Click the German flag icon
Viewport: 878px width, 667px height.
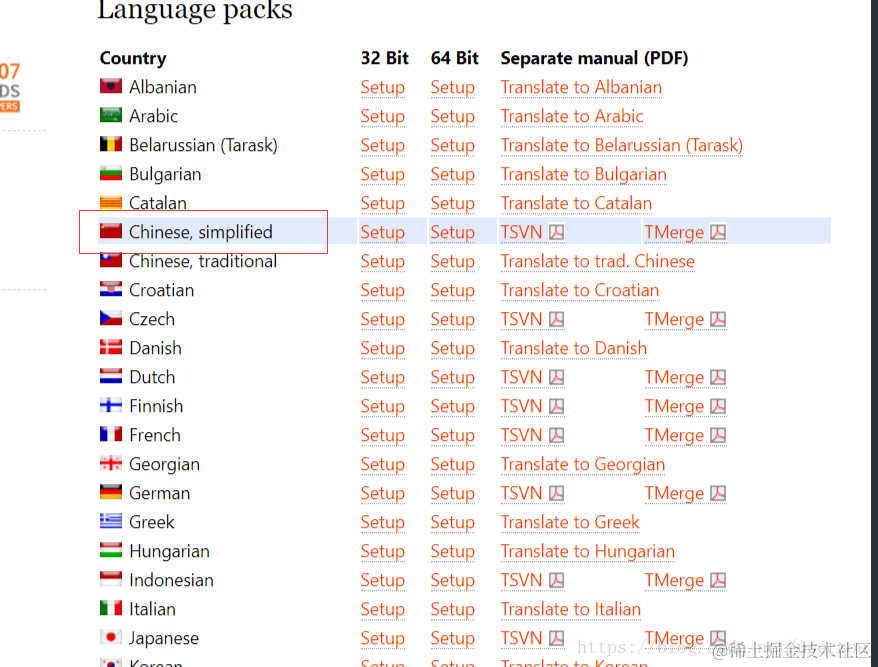click(x=111, y=492)
